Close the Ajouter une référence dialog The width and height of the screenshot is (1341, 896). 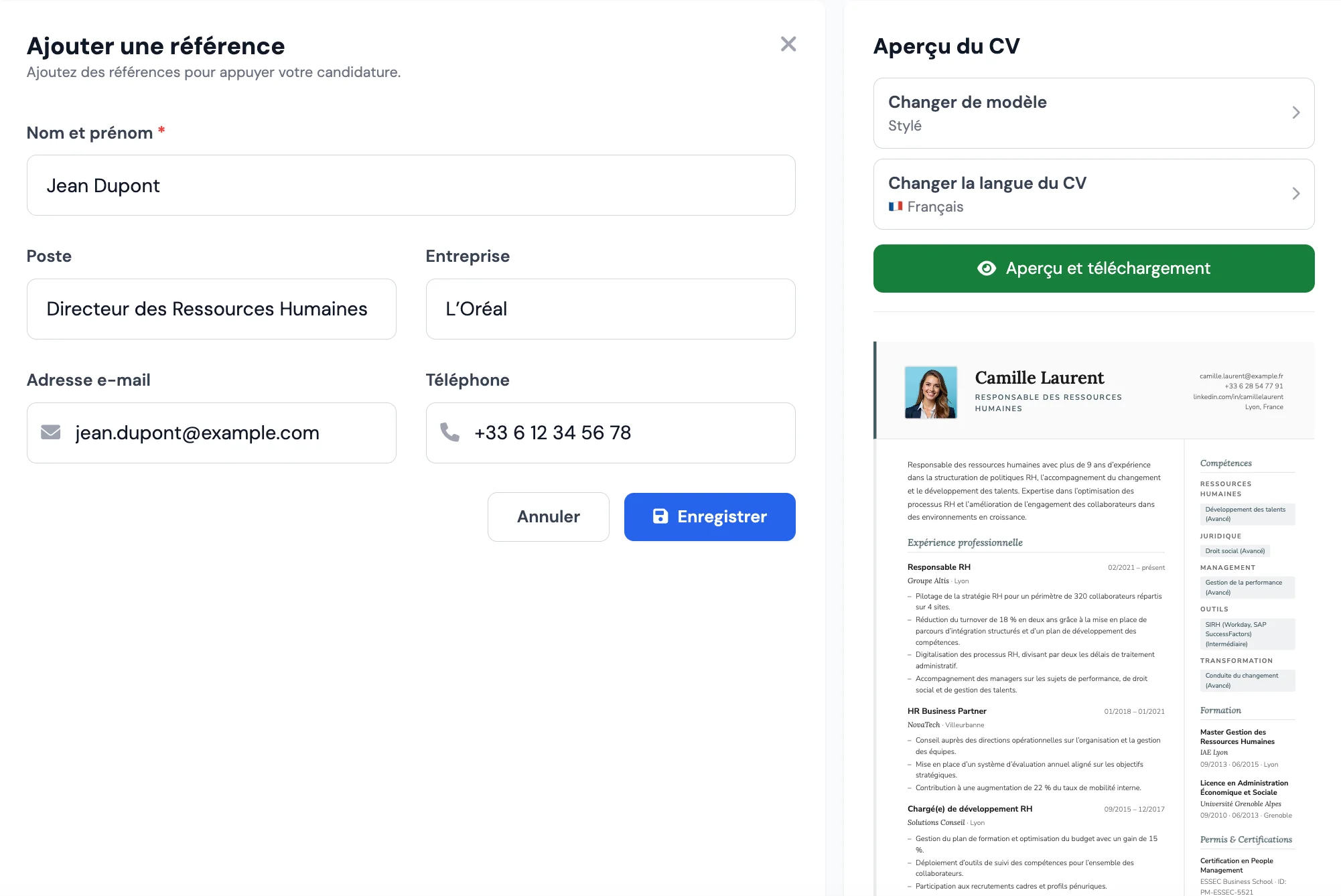(788, 44)
